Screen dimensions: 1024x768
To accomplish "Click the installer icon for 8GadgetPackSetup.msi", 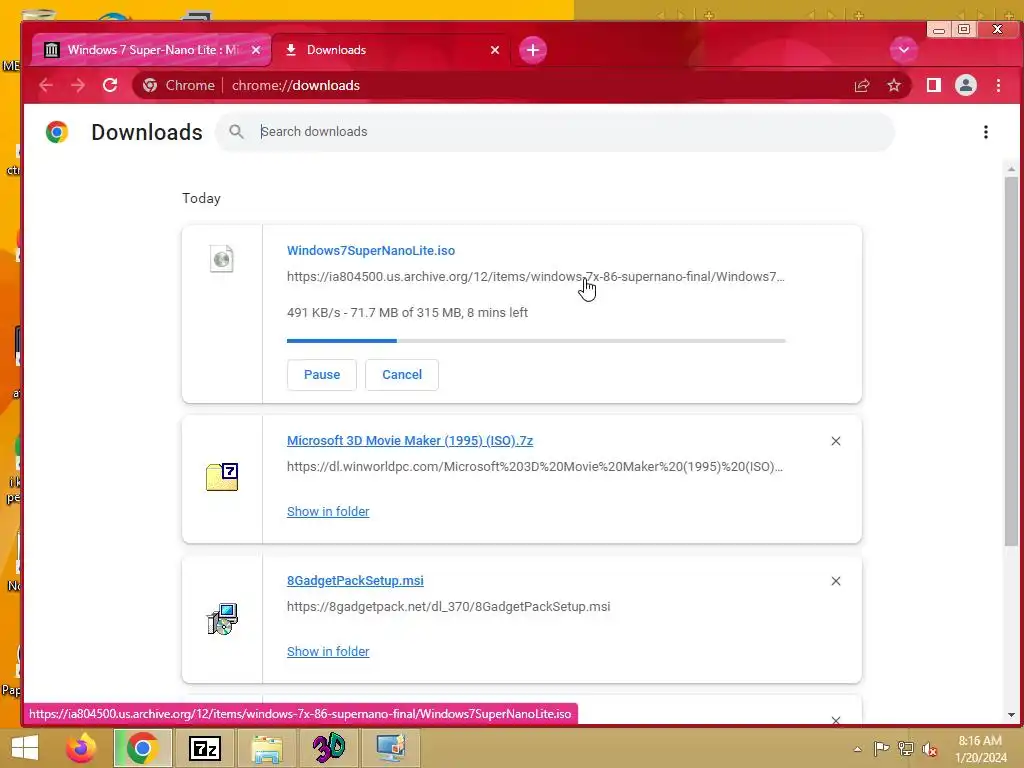I will point(222,618).
